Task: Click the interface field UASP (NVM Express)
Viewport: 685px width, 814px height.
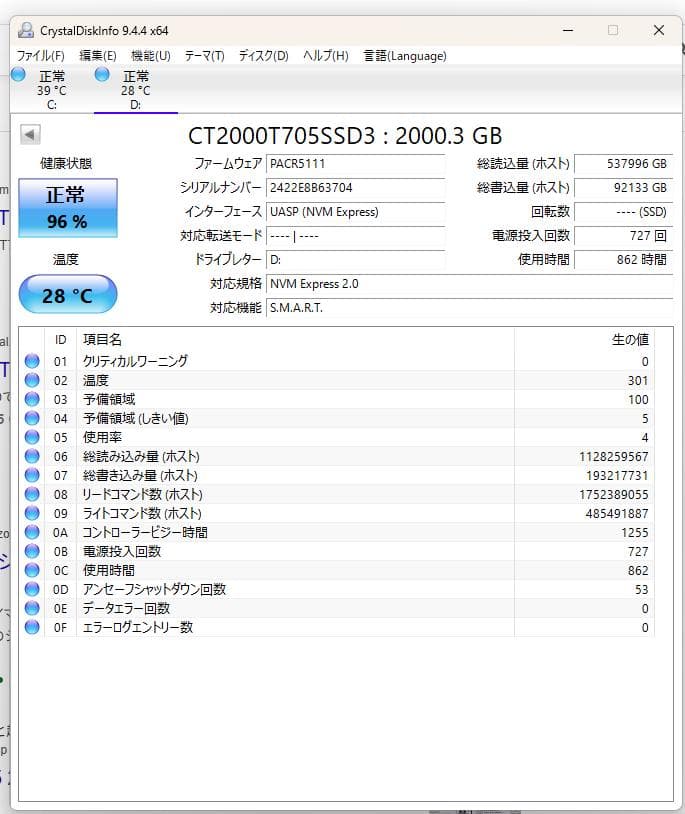Action: tap(355, 212)
